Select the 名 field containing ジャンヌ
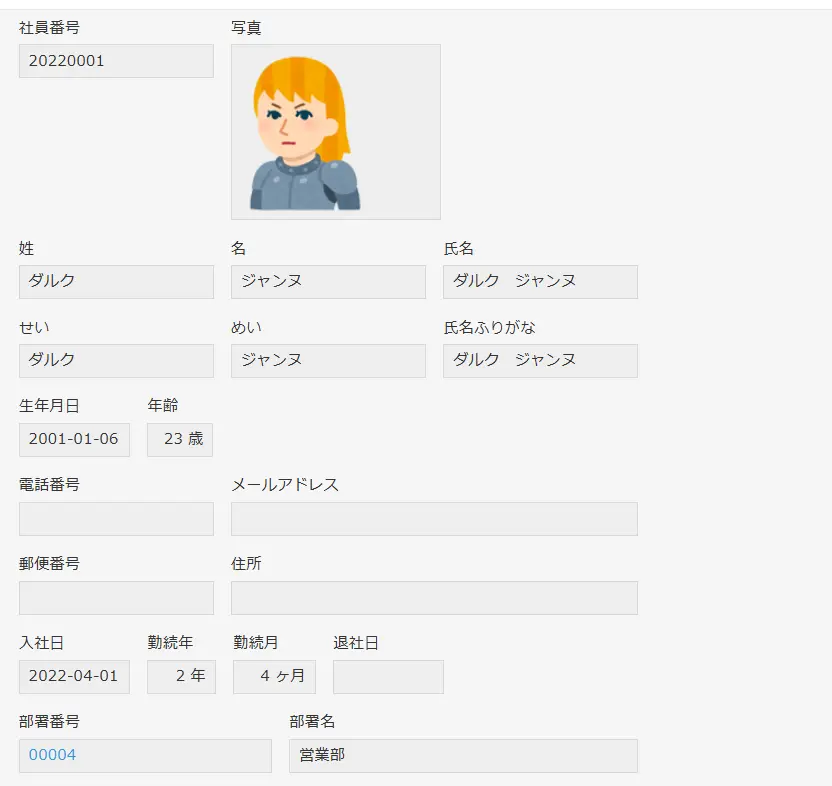 pyautogui.click(x=328, y=281)
